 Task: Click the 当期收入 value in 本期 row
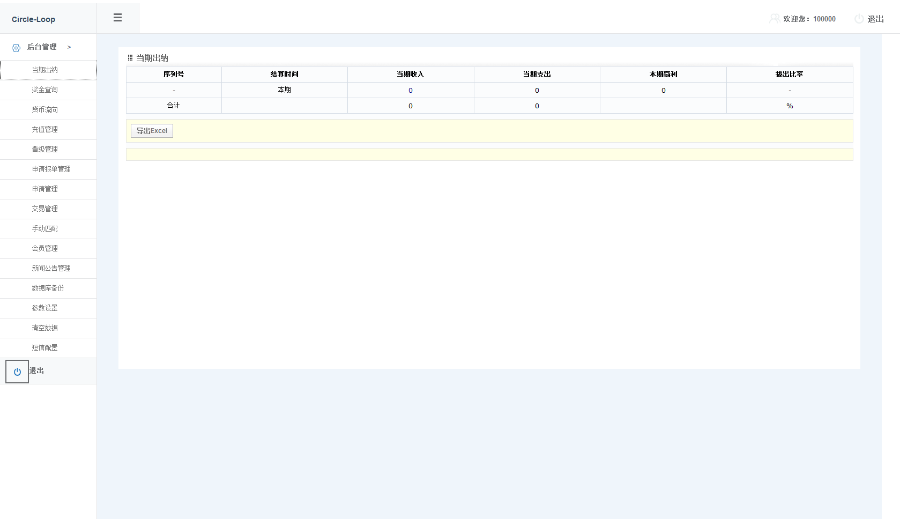point(410,91)
